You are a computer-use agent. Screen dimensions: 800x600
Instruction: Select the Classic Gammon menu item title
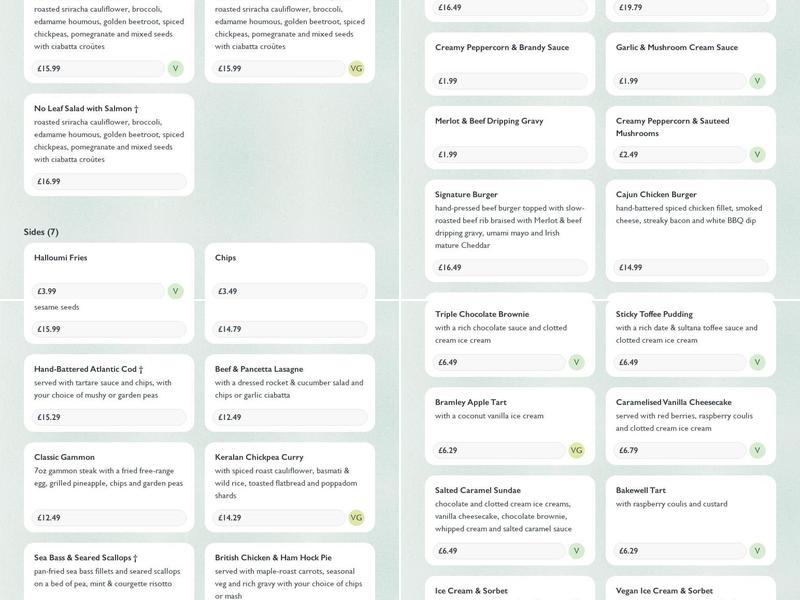coord(64,457)
